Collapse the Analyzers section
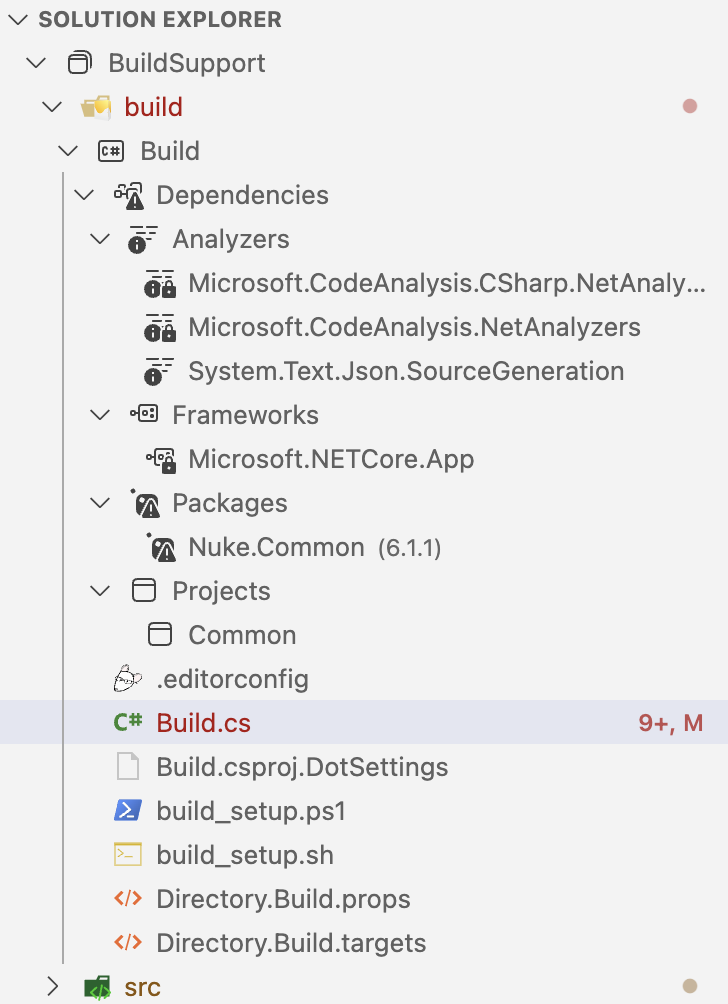The image size is (728, 1004). point(99,239)
